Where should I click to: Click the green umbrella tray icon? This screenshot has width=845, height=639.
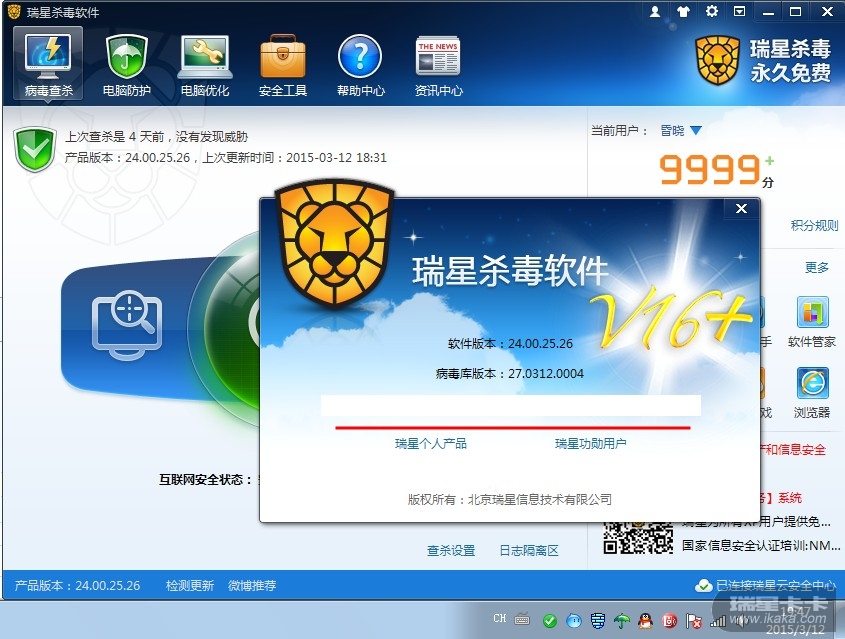tap(621, 621)
